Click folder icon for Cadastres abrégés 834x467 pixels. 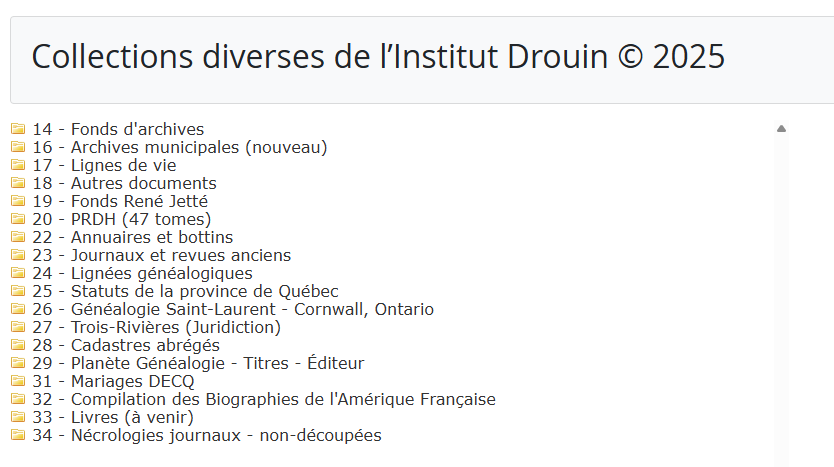[18, 345]
